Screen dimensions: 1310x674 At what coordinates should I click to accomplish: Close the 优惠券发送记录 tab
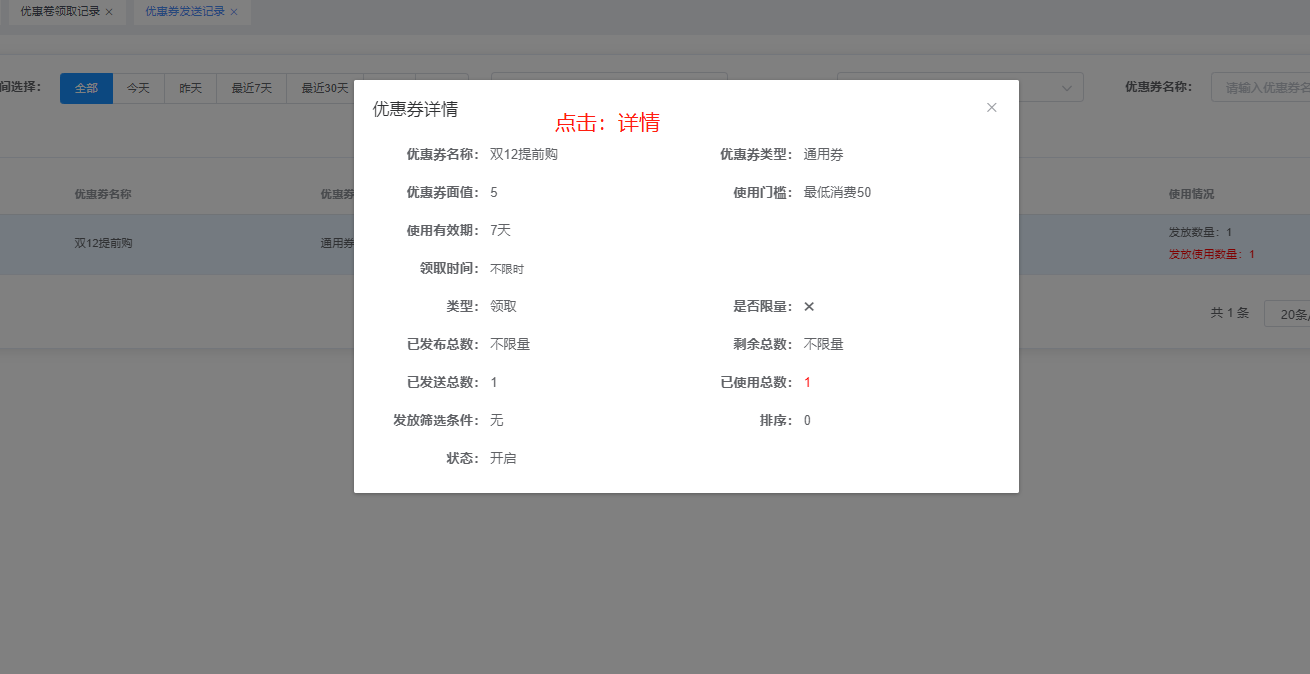(x=234, y=12)
